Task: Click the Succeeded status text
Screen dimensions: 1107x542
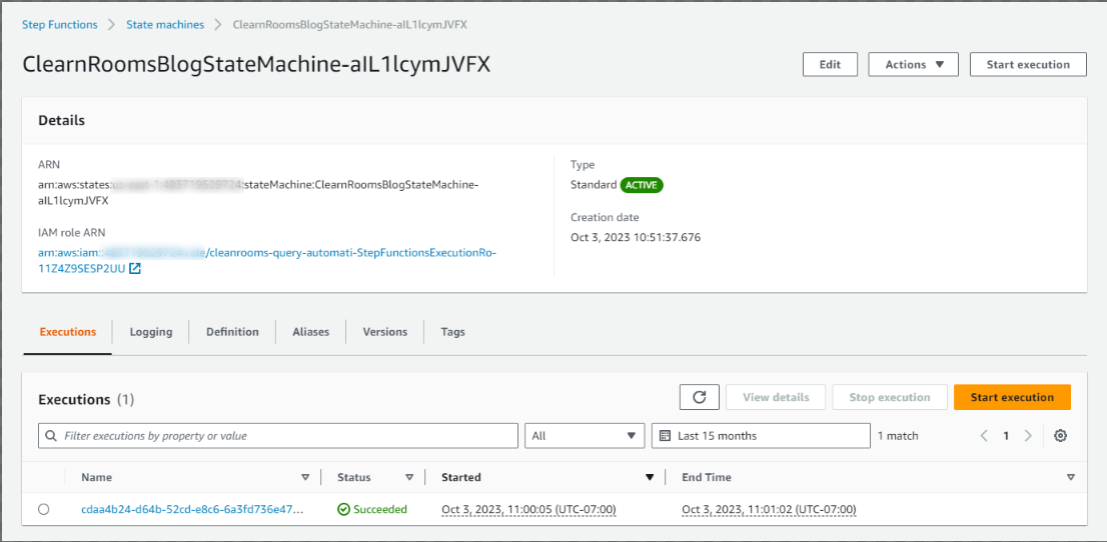Action: 380,510
